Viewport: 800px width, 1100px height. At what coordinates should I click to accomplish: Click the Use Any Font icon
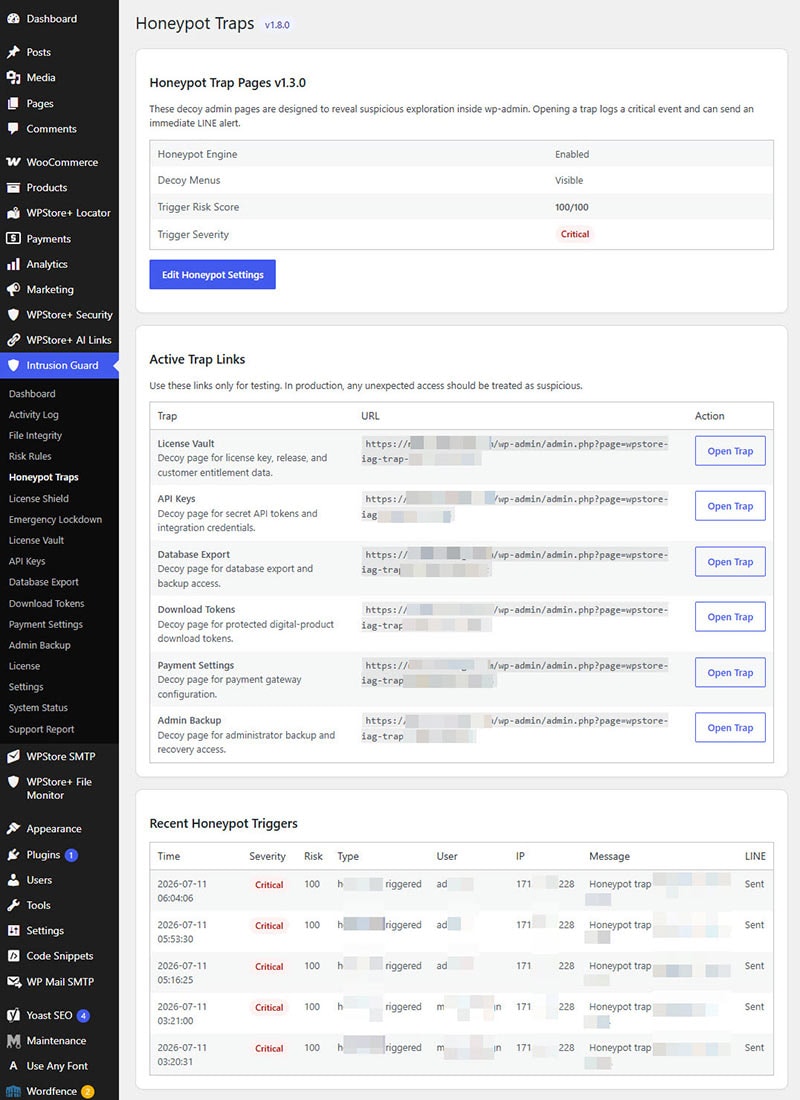13,1066
